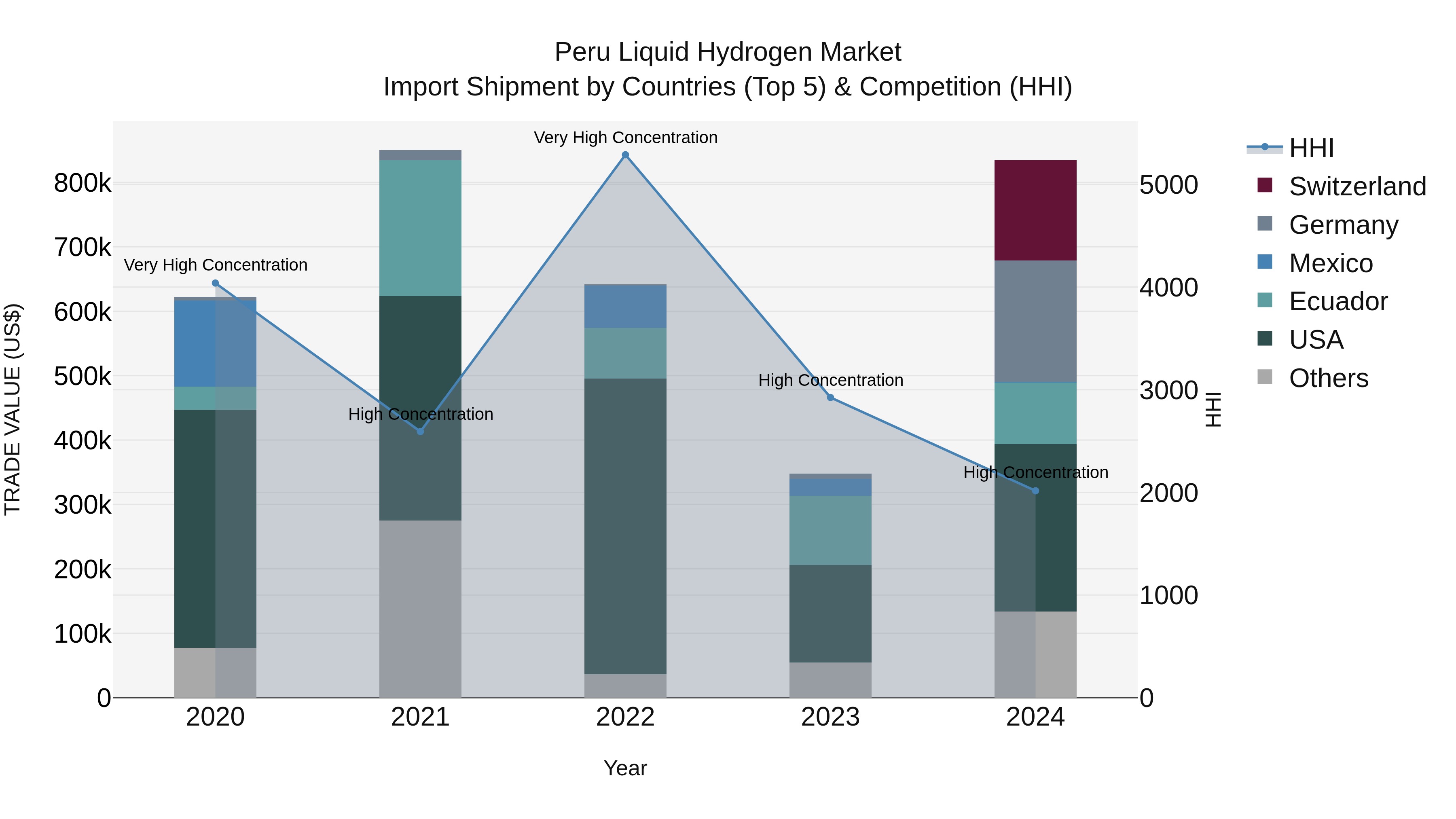Click the chart title 'Peru Liquid Hydrogen Market'
Viewport: 1456px width, 819px height.
(x=728, y=53)
